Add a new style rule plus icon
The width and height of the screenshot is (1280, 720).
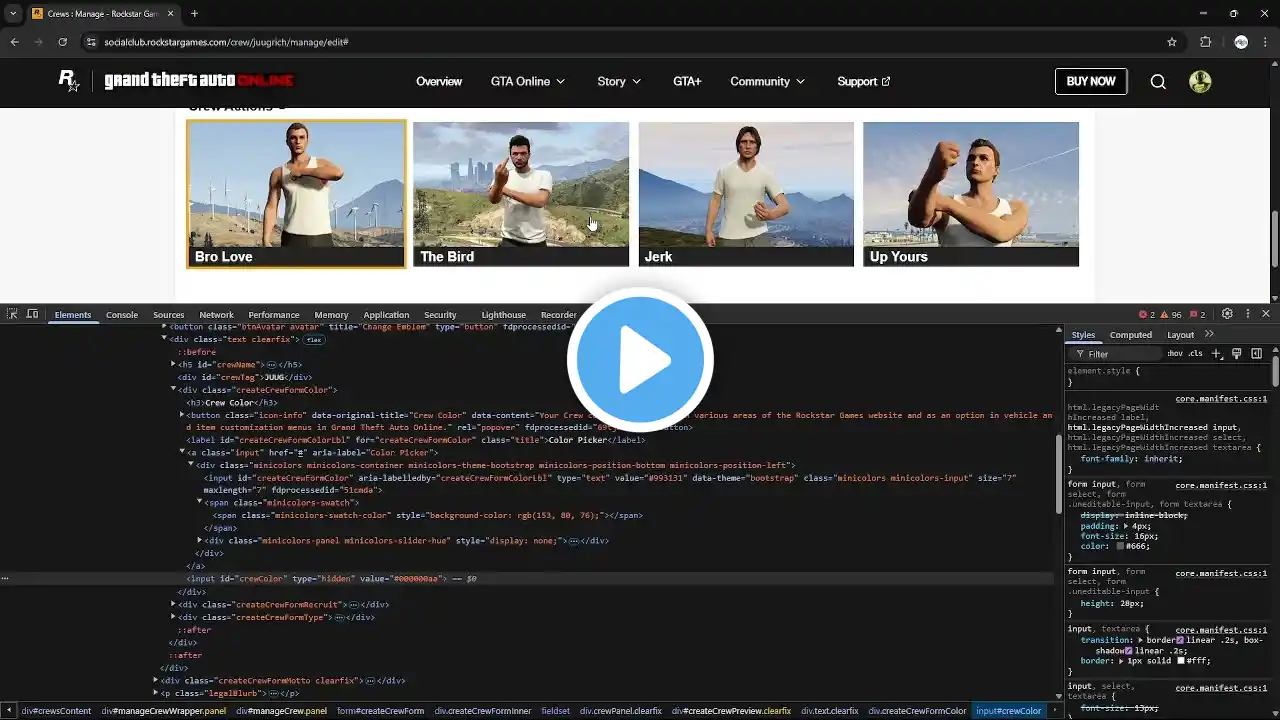coord(1217,354)
